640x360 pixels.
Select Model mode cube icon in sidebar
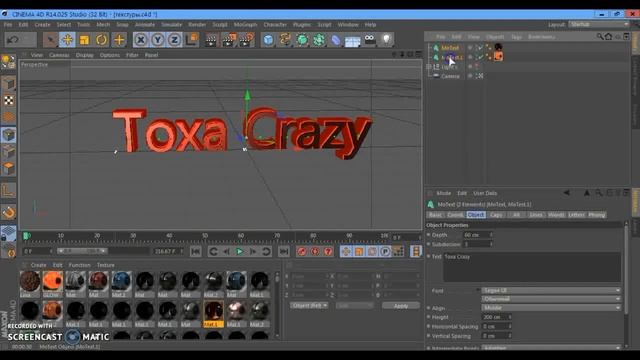[x=9, y=135]
